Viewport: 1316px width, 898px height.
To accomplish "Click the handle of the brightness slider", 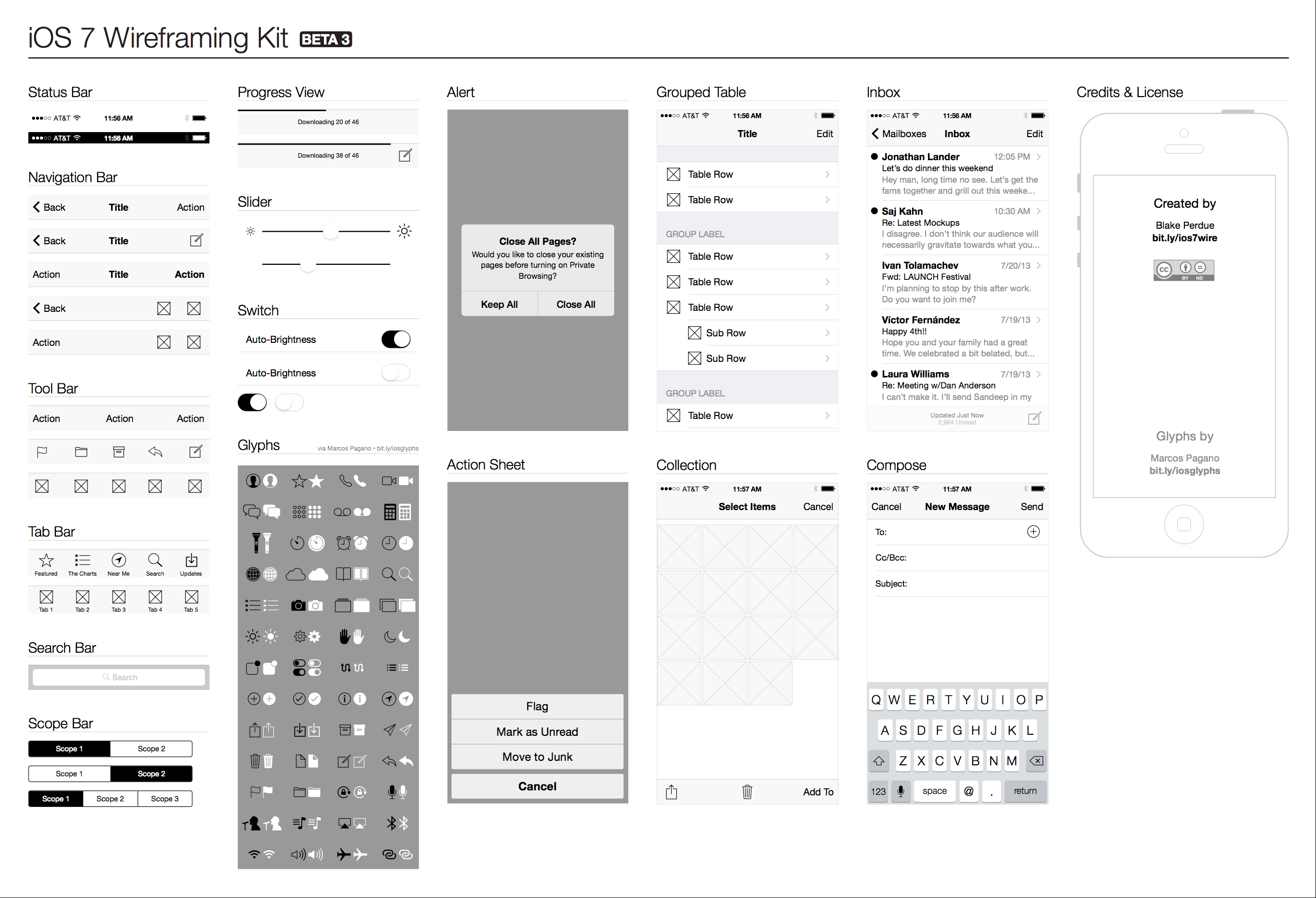I will tap(330, 231).
